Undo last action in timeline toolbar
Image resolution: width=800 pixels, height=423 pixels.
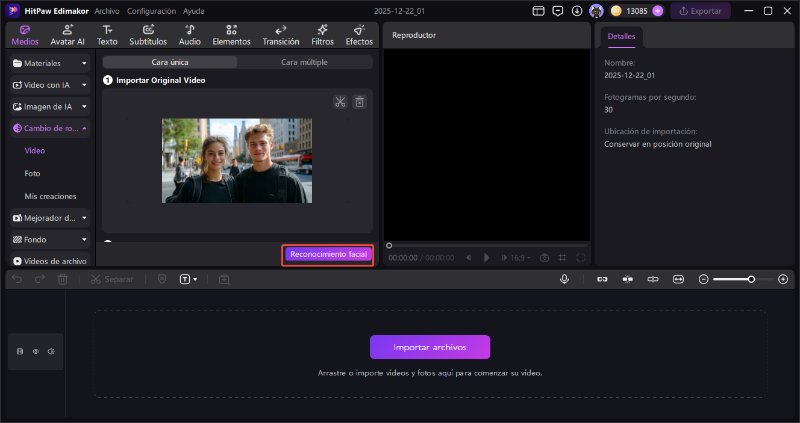click(x=17, y=279)
